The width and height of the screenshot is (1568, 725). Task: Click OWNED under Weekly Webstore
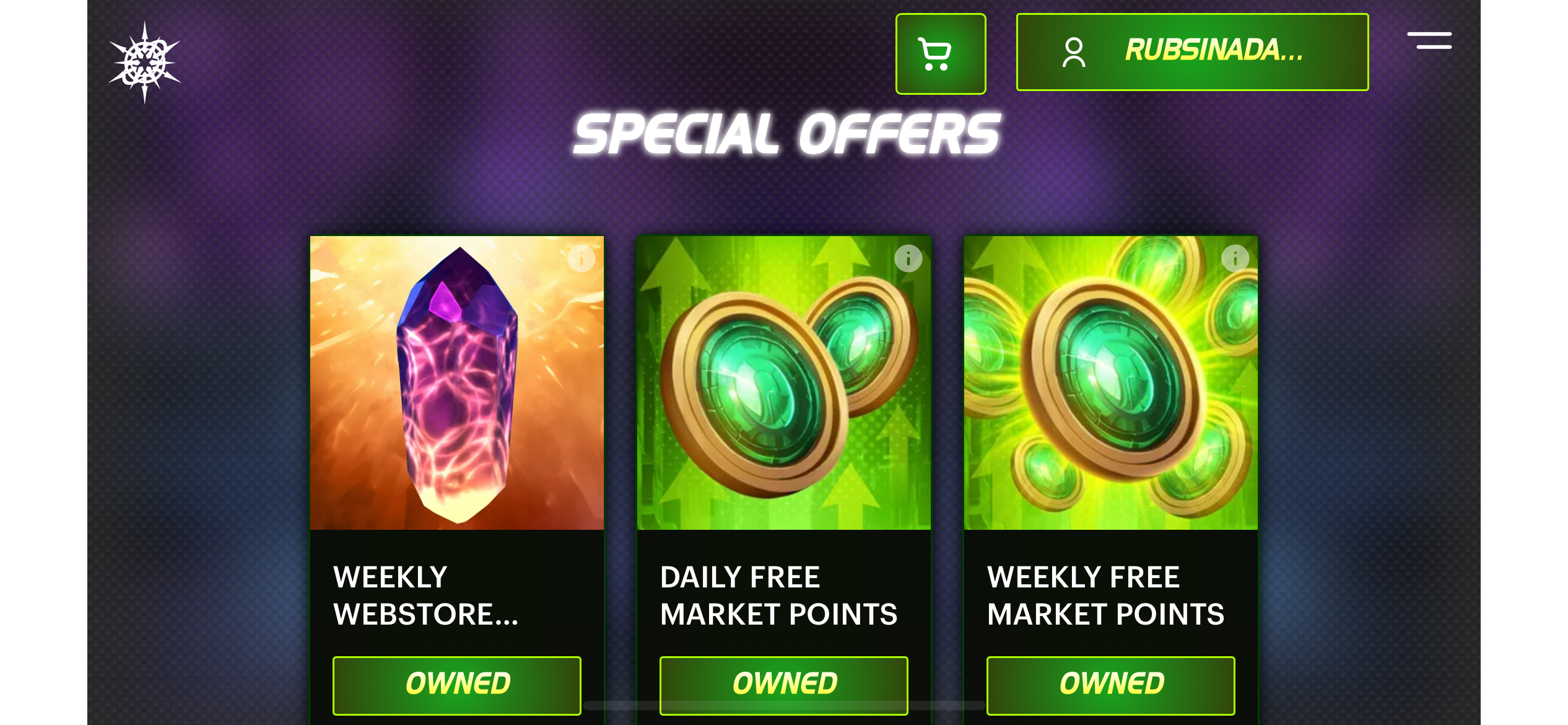click(x=457, y=685)
